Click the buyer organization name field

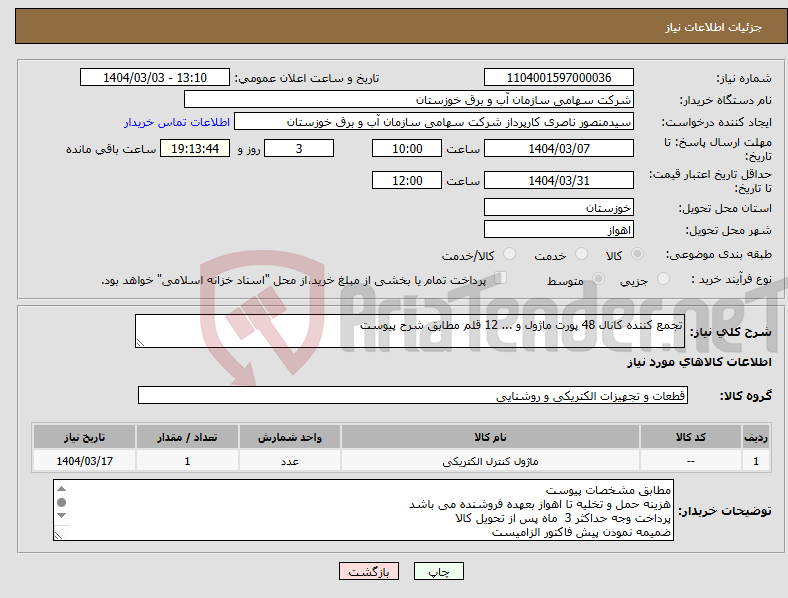click(409, 99)
